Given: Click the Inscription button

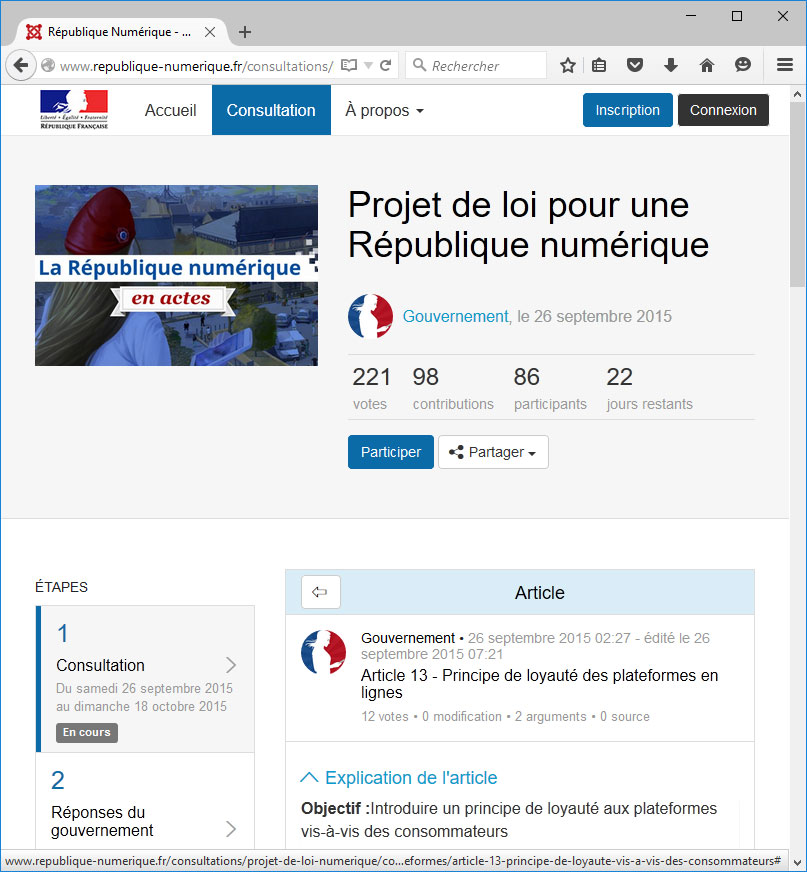Looking at the screenshot, I should pos(627,110).
